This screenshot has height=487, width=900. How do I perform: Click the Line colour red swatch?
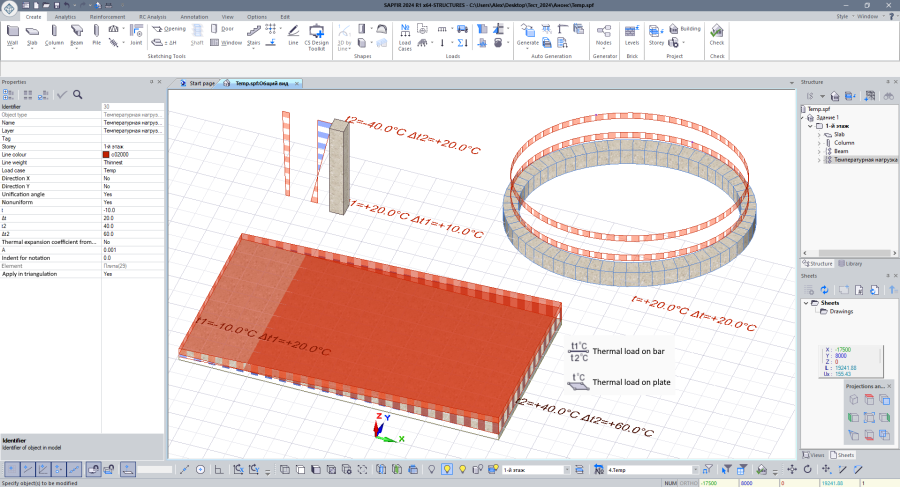coord(106,154)
